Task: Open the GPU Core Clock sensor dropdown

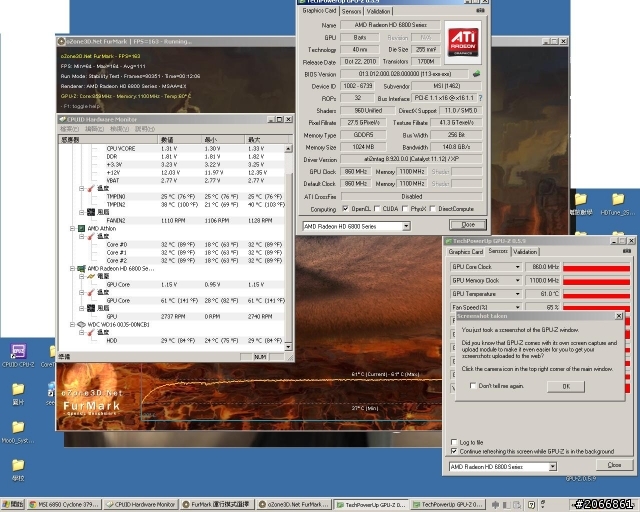Action: (x=518, y=267)
